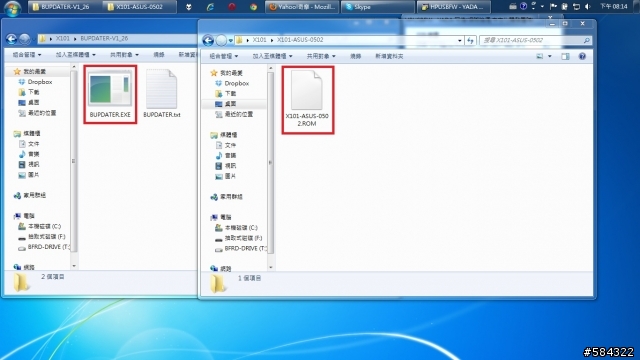
Task: Open recent pages dropdown in X101-ASUS-0502 window
Action: (231, 40)
